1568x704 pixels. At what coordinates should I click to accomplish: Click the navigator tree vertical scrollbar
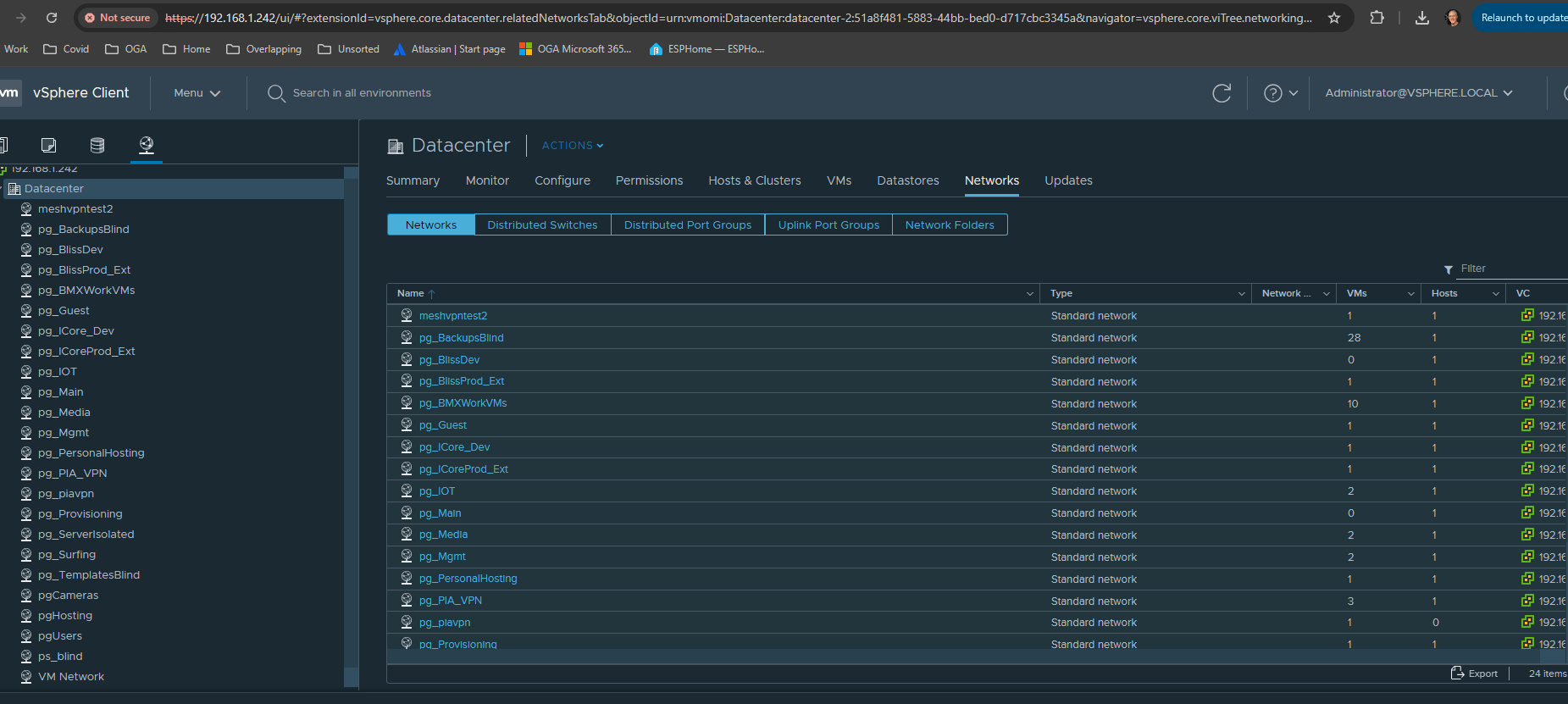(351, 427)
